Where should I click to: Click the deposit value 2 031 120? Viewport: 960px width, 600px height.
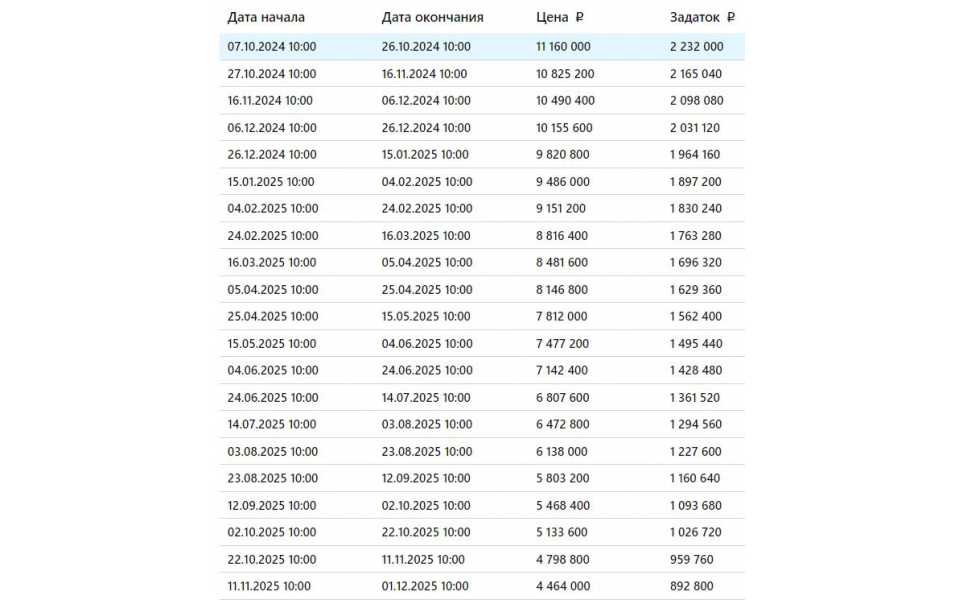(695, 128)
